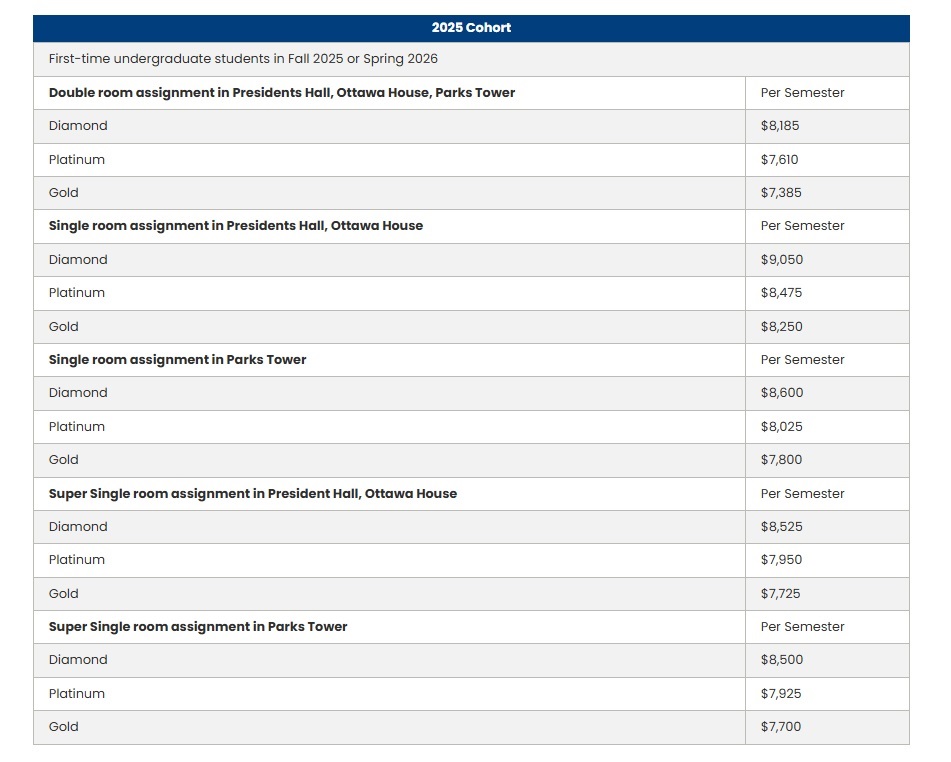Select the $7,800 Gold price cell
Screen dimensions: 951x762
[x=781, y=460]
